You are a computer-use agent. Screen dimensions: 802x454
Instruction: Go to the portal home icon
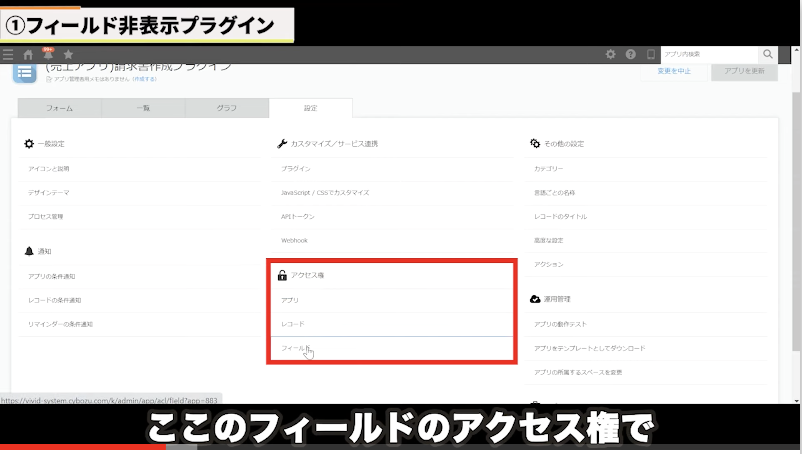pyautogui.click(x=28, y=54)
